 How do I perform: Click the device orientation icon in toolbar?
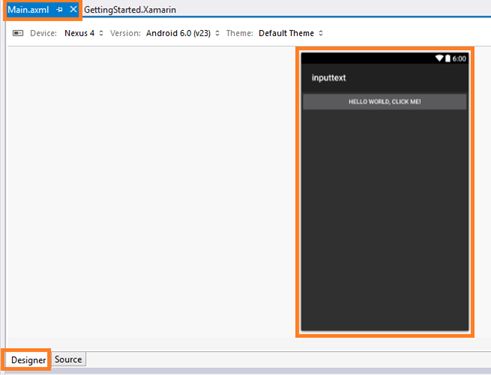coord(18,33)
